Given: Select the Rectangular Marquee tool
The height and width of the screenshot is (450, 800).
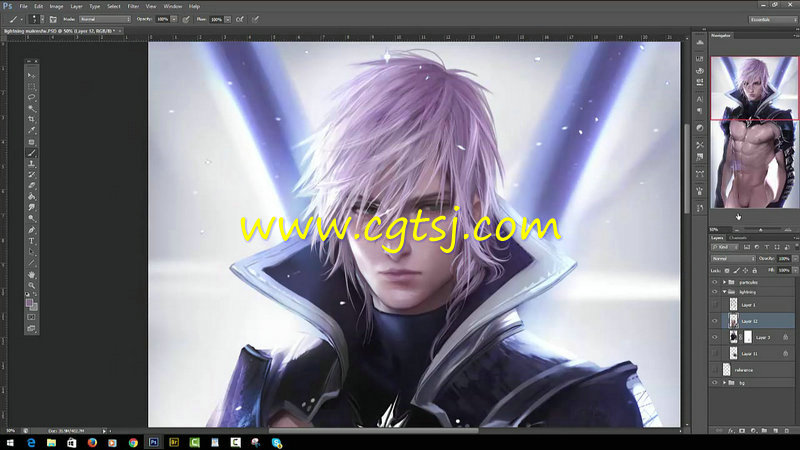Looking at the screenshot, I should [x=32, y=86].
